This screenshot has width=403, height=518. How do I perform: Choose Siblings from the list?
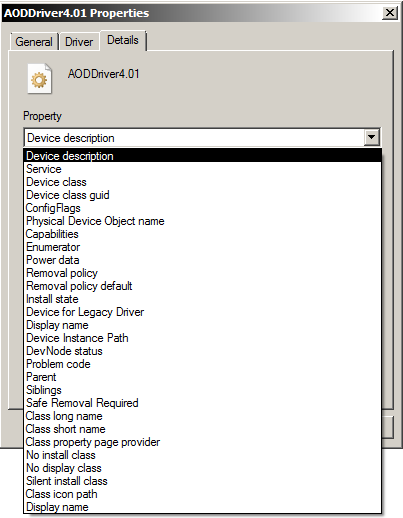(203, 390)
